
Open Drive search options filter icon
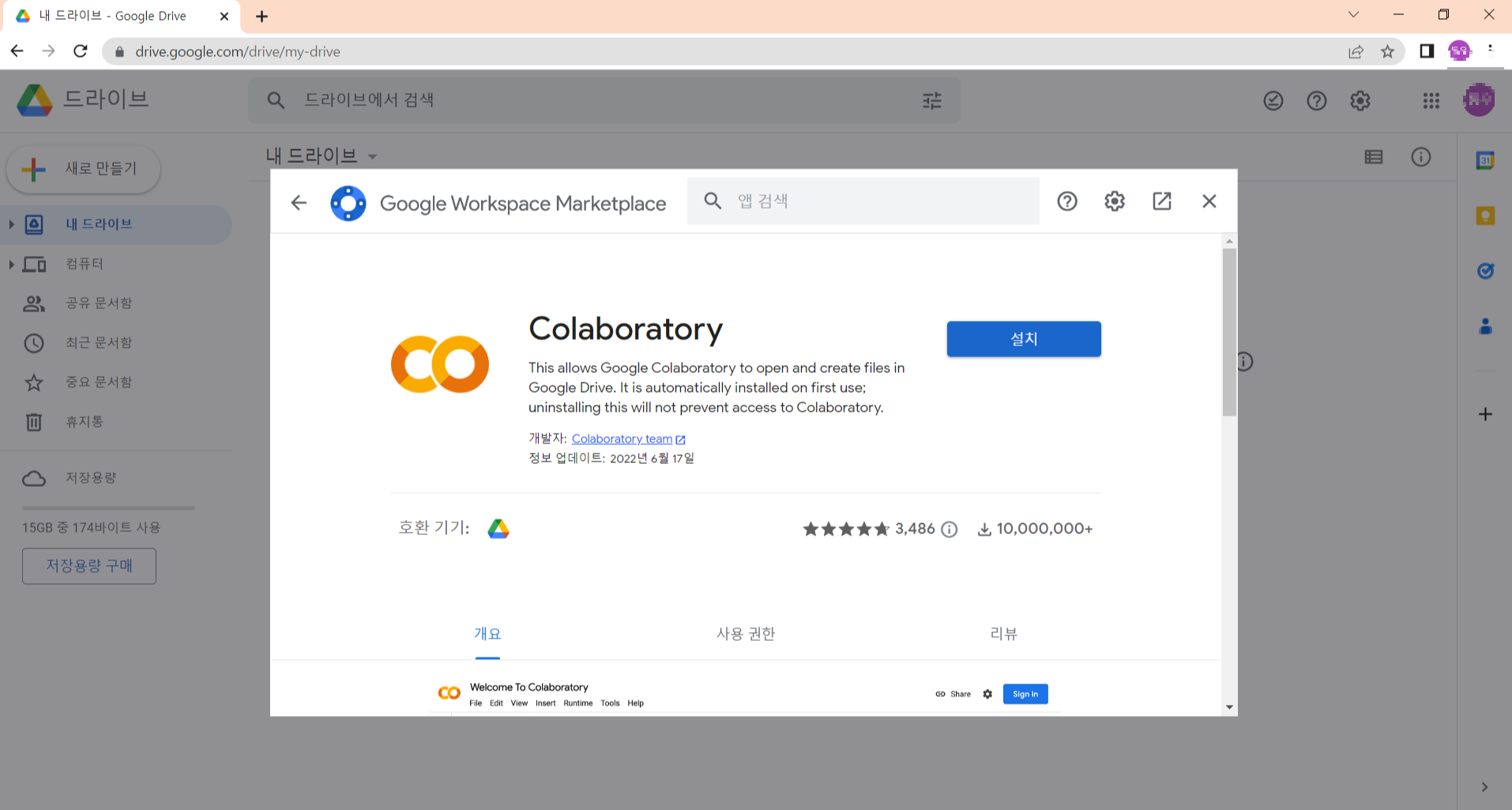(932, 100)
